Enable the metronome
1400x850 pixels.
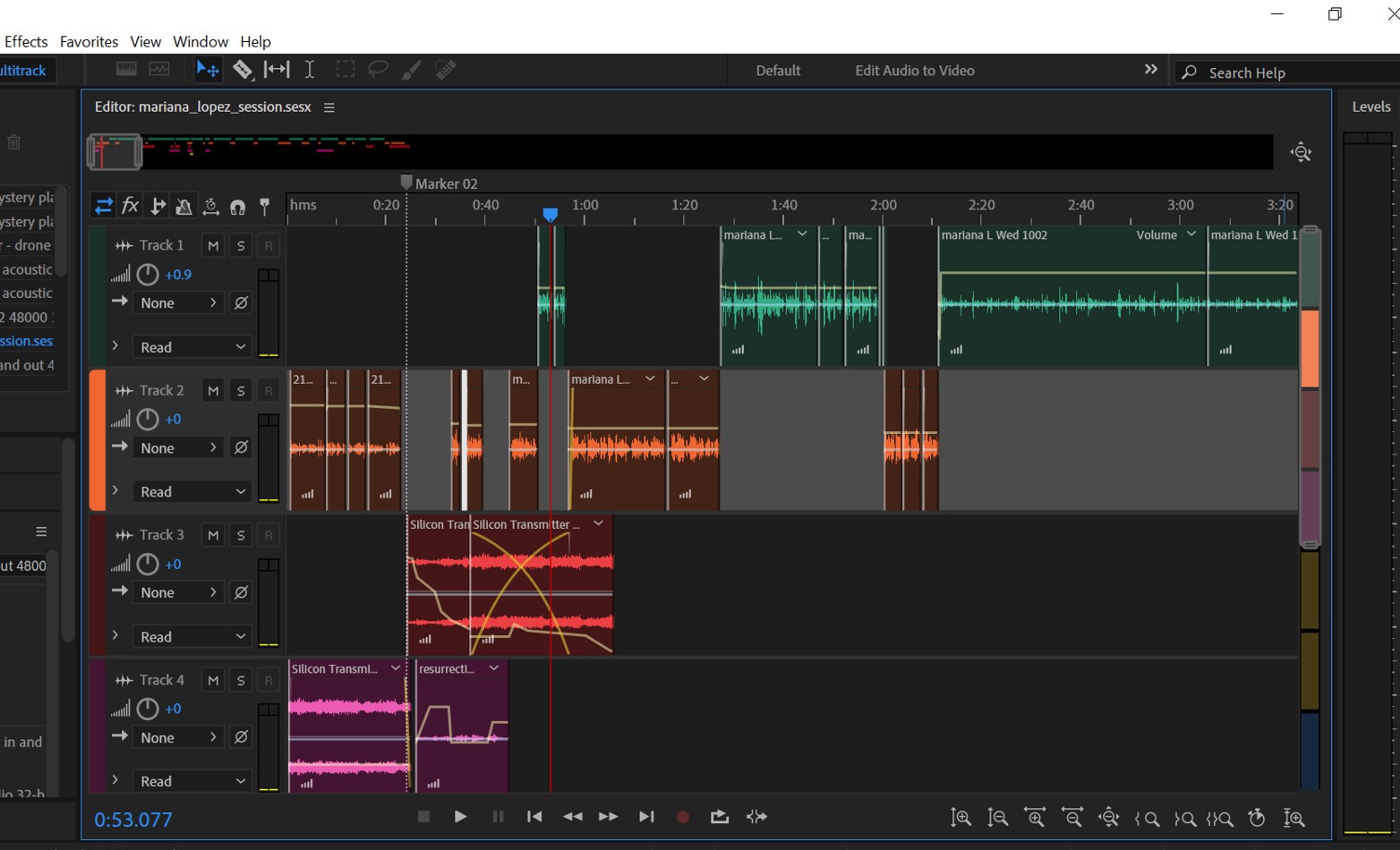(x=184, y=206)
